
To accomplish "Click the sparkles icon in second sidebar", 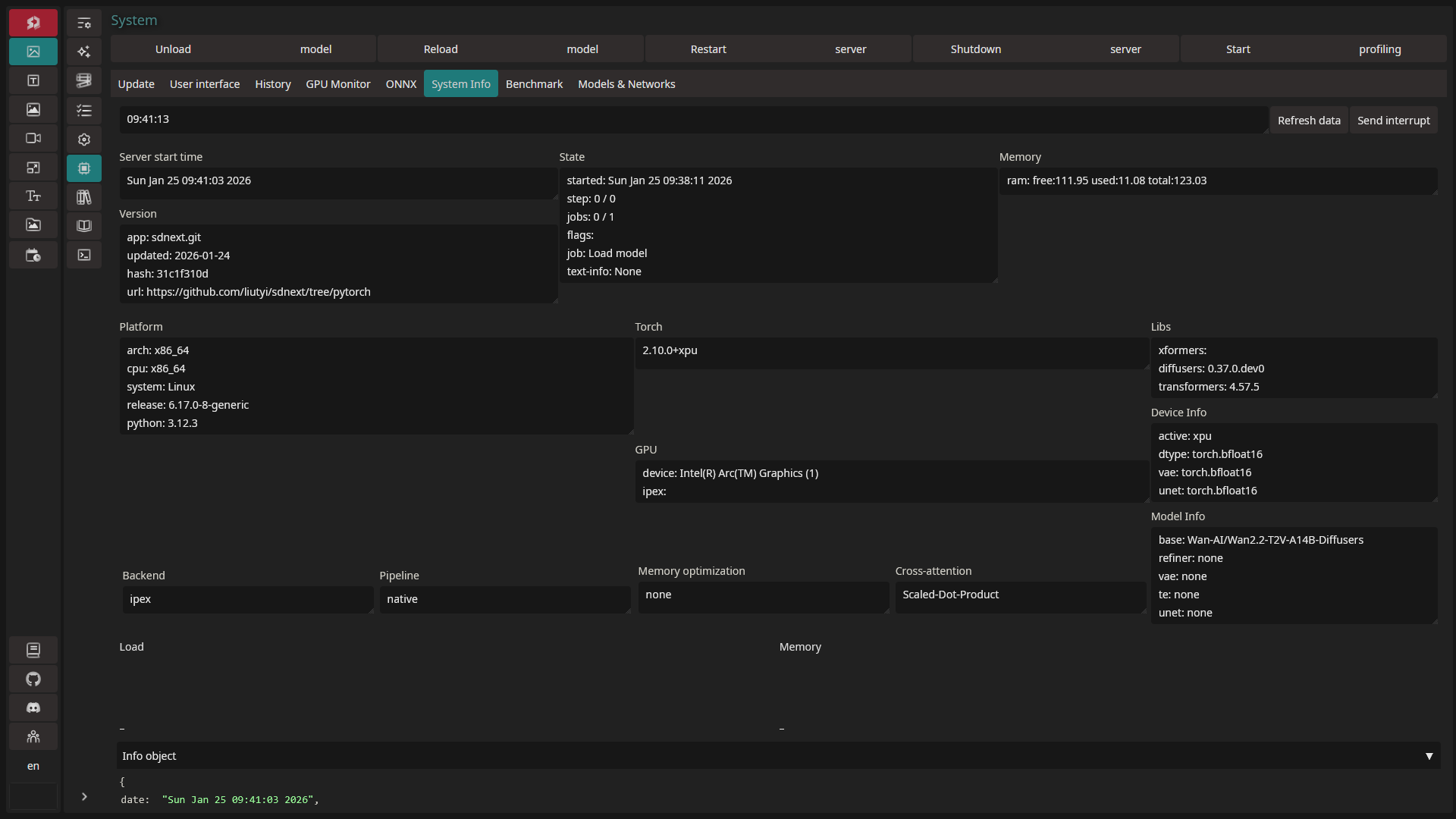I will tap(84, 52).
